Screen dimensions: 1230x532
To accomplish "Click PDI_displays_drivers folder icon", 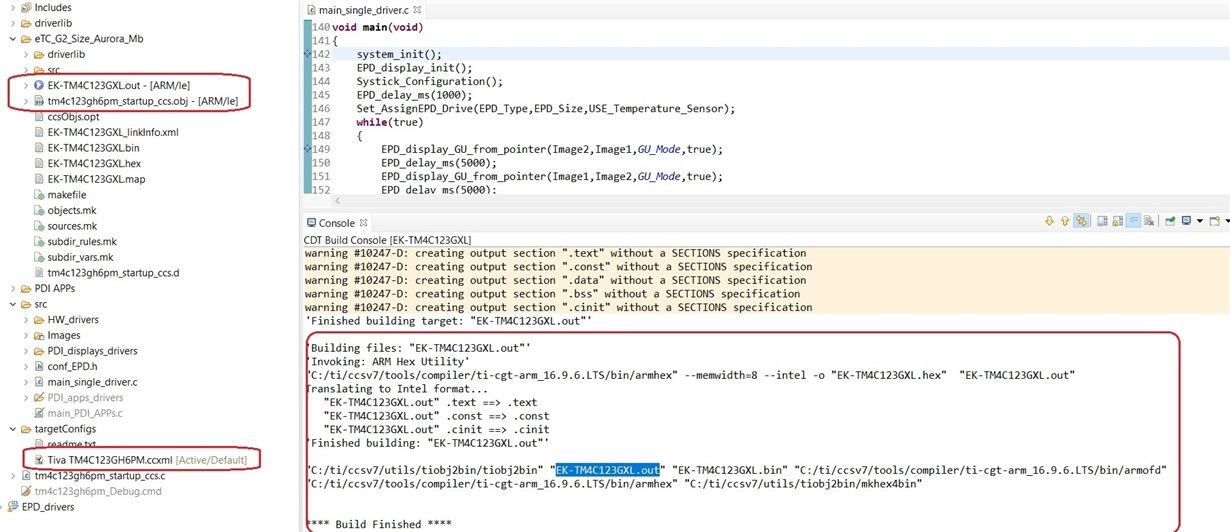I will coord(39,351).
